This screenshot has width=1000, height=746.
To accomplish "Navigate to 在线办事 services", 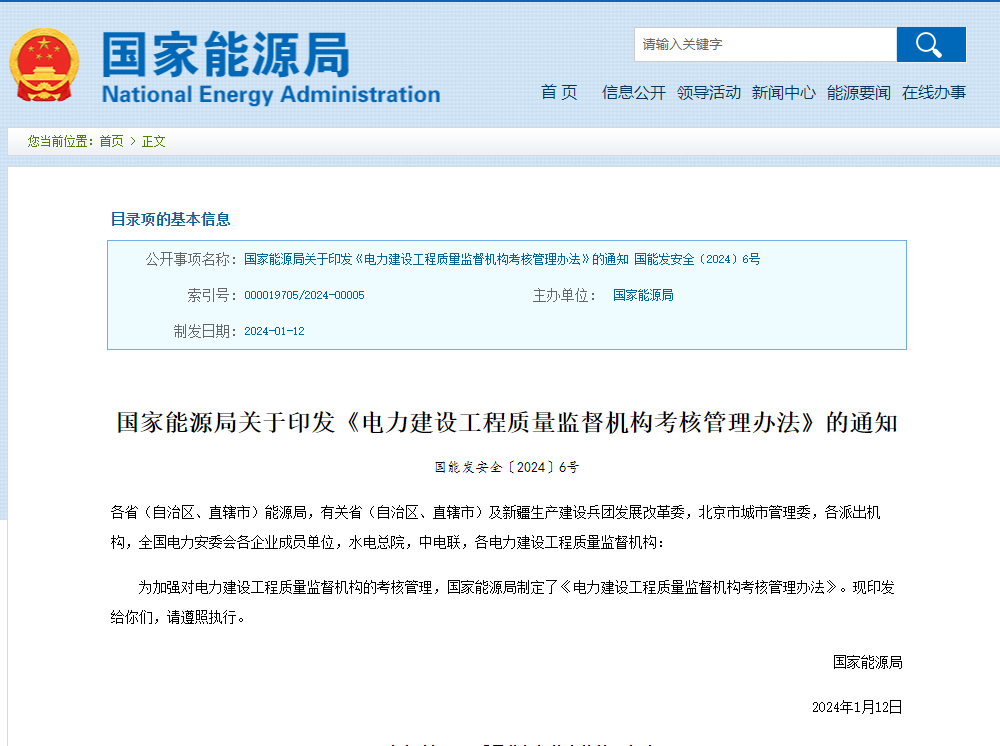I will (933, 92).
